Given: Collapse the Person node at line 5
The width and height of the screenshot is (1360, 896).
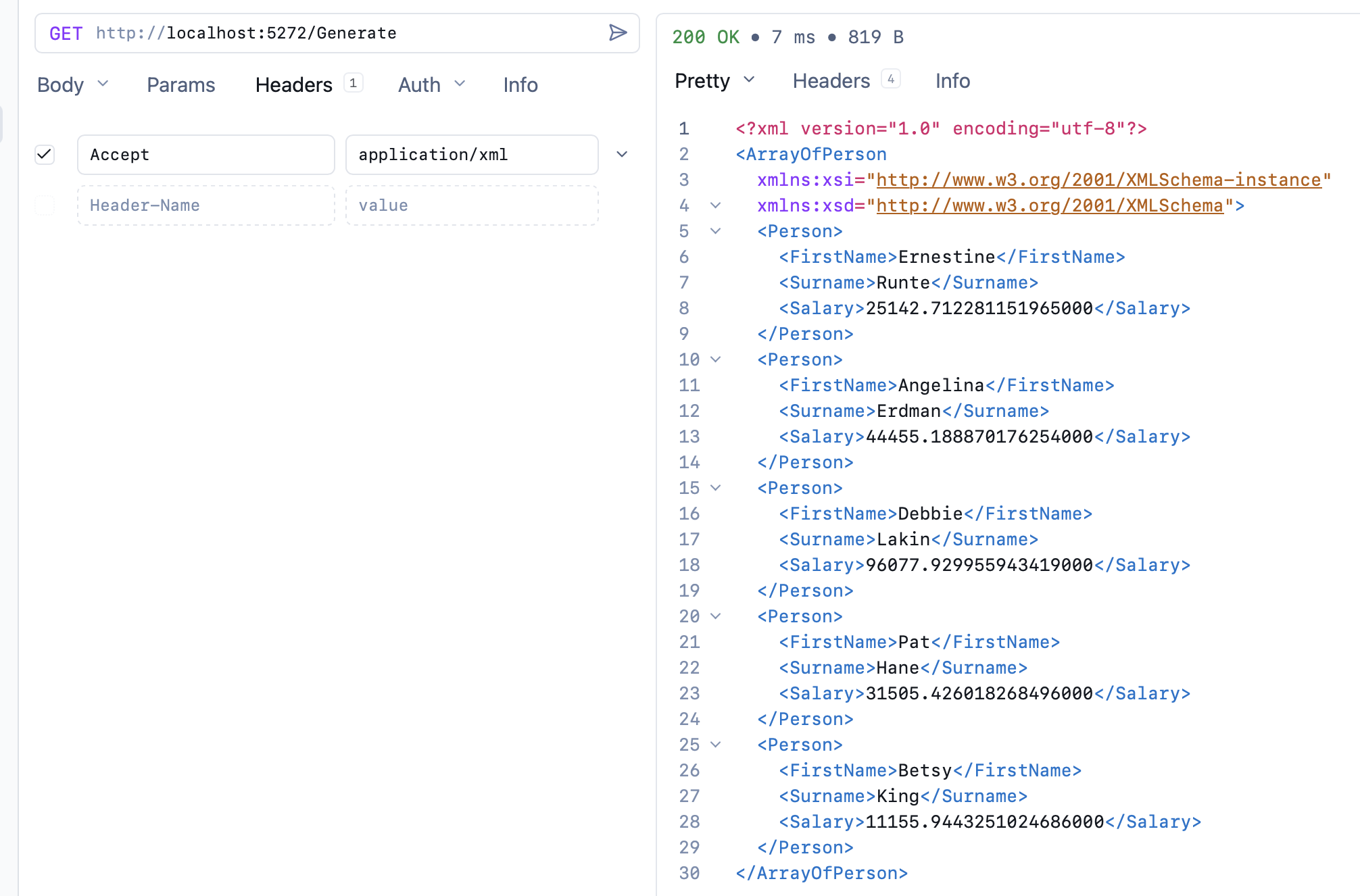Looking at the screenshot, I should coord(715,231).
